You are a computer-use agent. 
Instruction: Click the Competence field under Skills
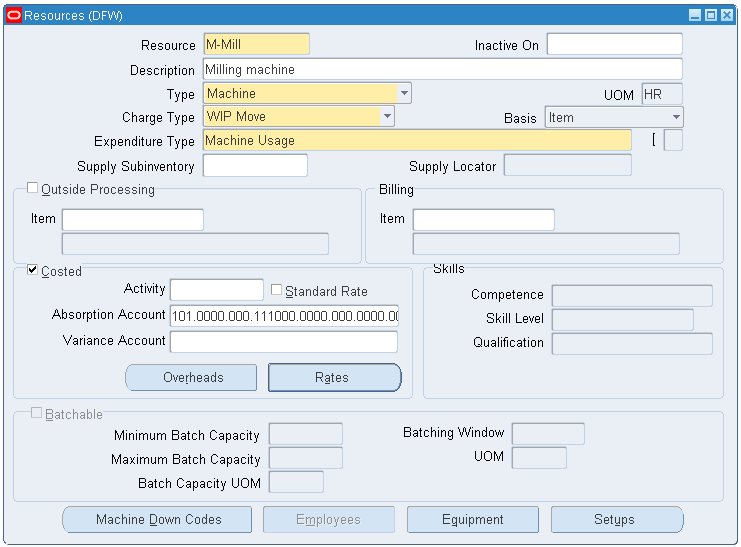point(632,295)
